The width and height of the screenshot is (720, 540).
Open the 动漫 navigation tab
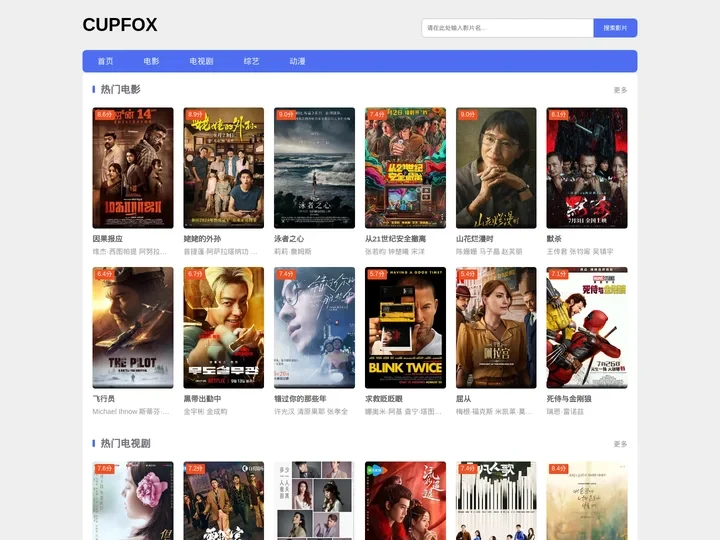pyautogui.click(x=297, y=61)
